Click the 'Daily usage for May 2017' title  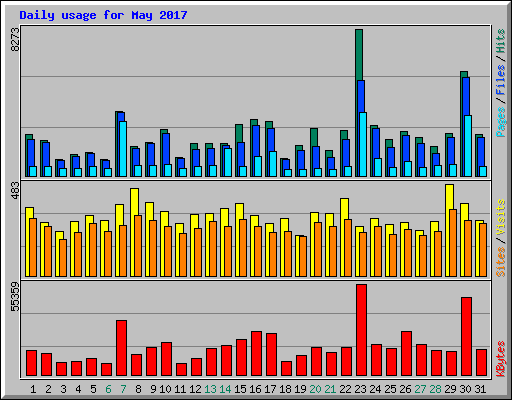[103, 15]
